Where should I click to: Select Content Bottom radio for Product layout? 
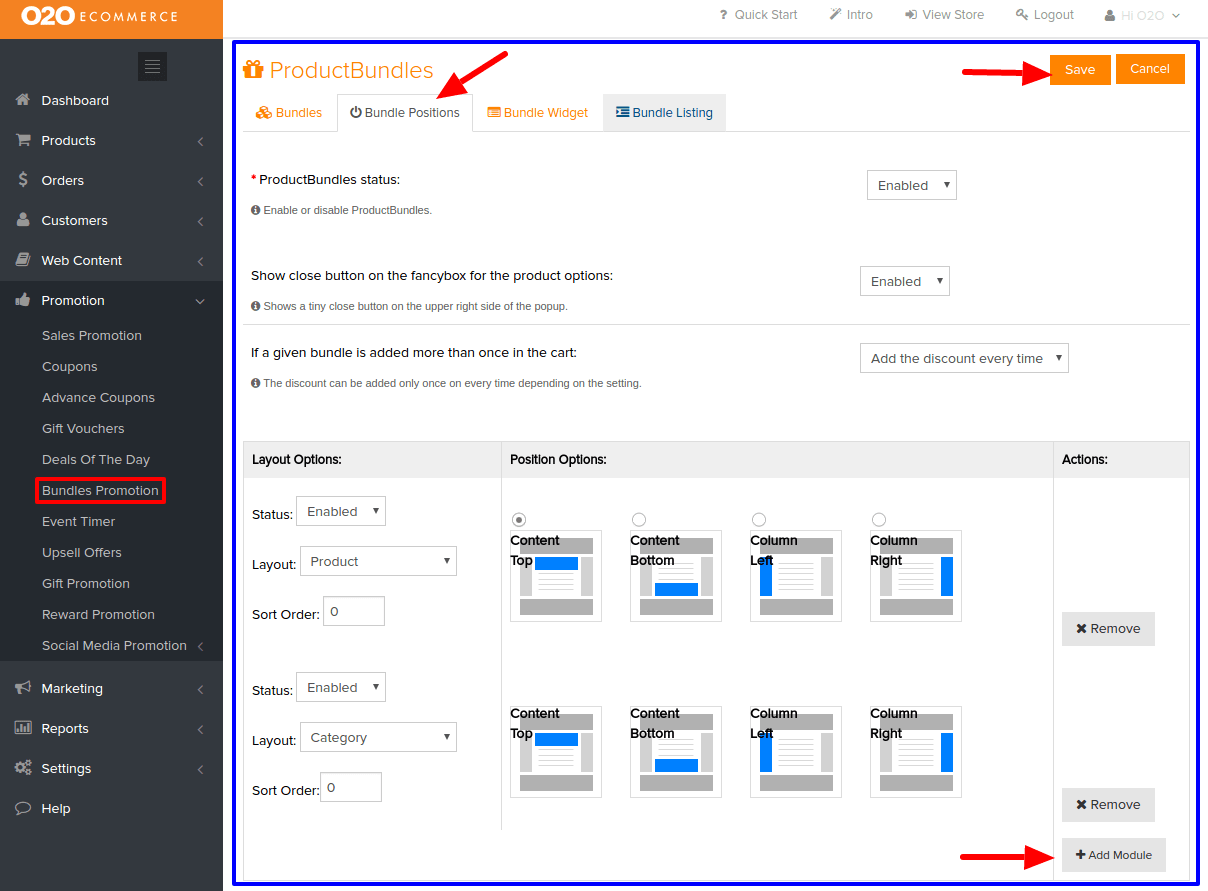pos(639,519)
